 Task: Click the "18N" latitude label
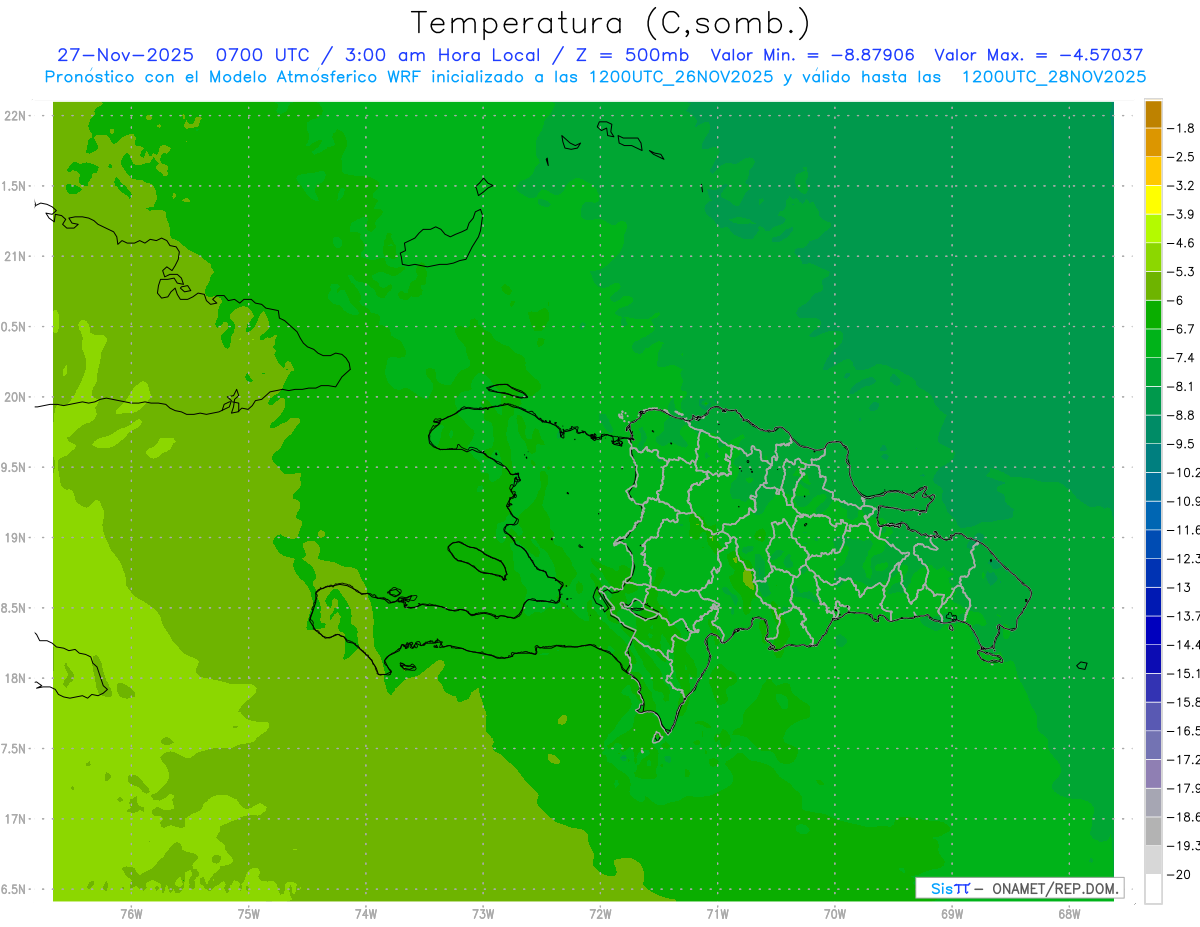(14, 678)
